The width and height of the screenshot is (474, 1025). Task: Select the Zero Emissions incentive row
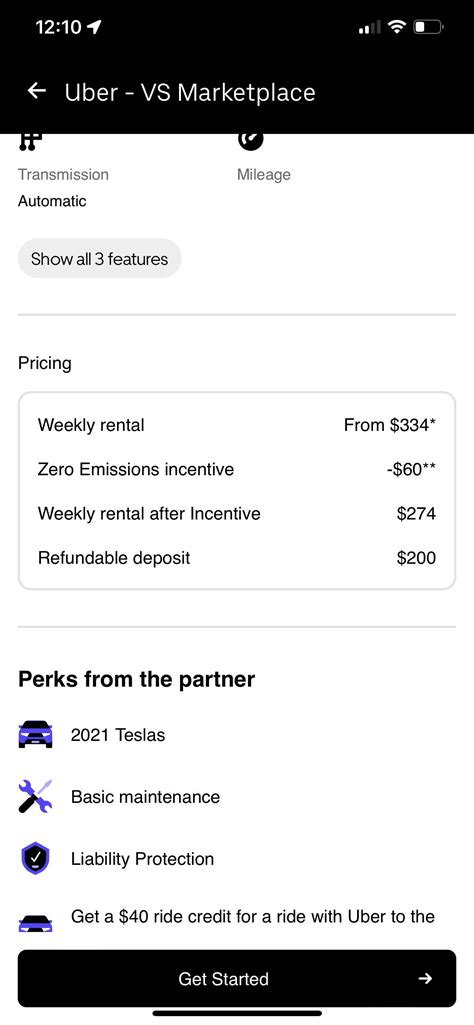click(x=237, y=469)
